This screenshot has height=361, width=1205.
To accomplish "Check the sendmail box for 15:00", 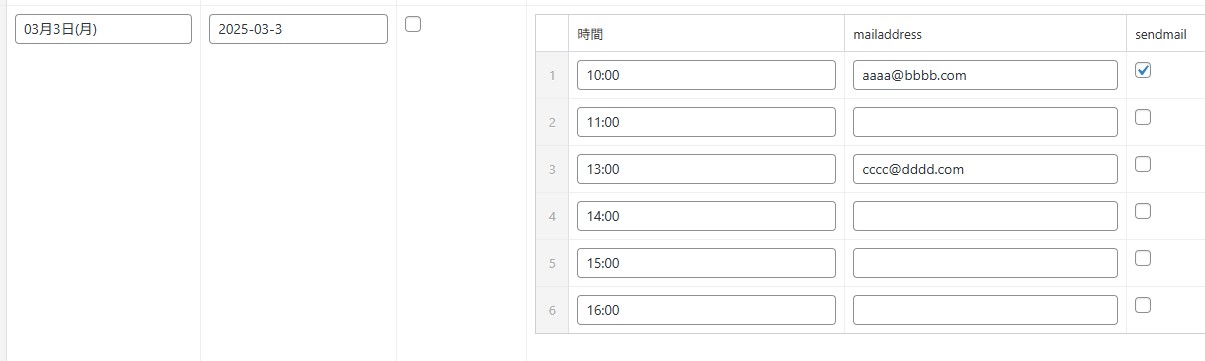I will click(x=1144, y=258).
